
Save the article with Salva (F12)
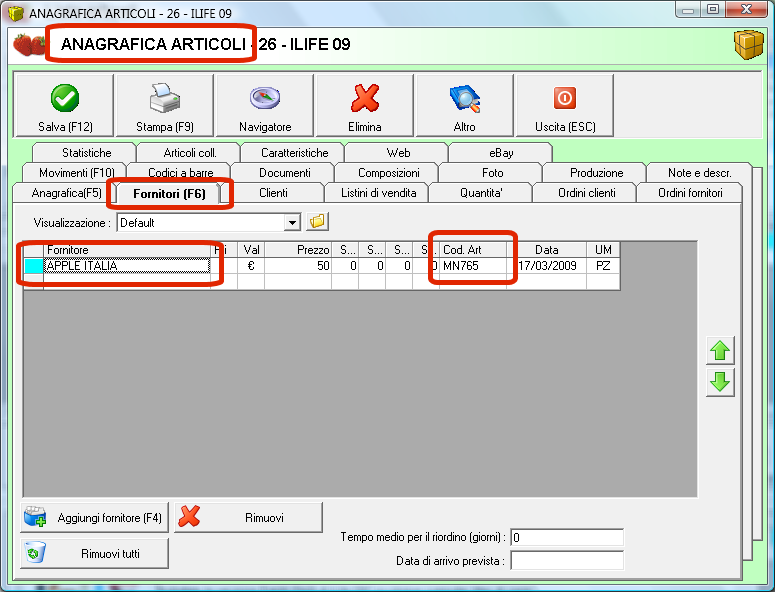point(65,105)
